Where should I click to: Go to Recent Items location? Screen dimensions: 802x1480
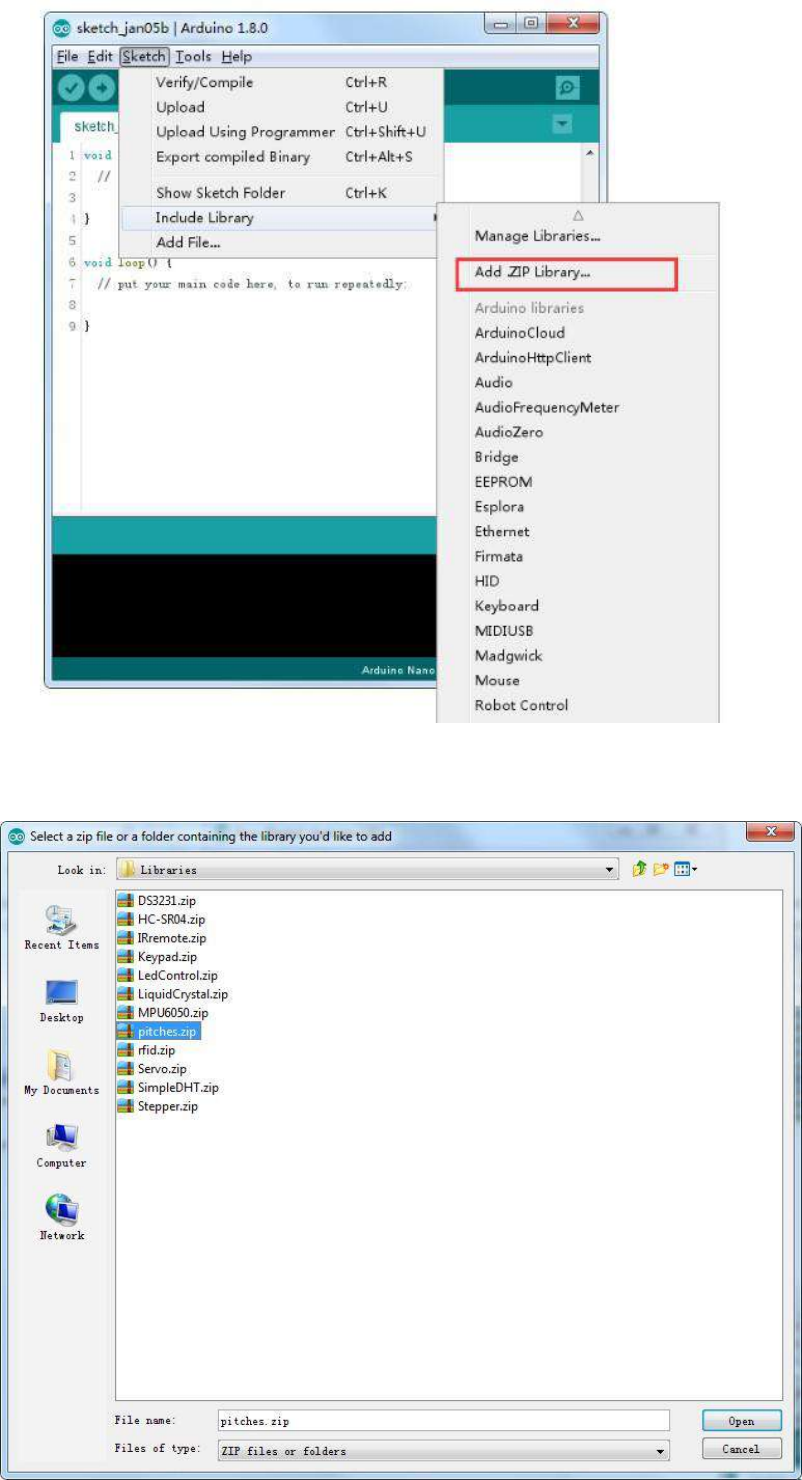[62, 929]
